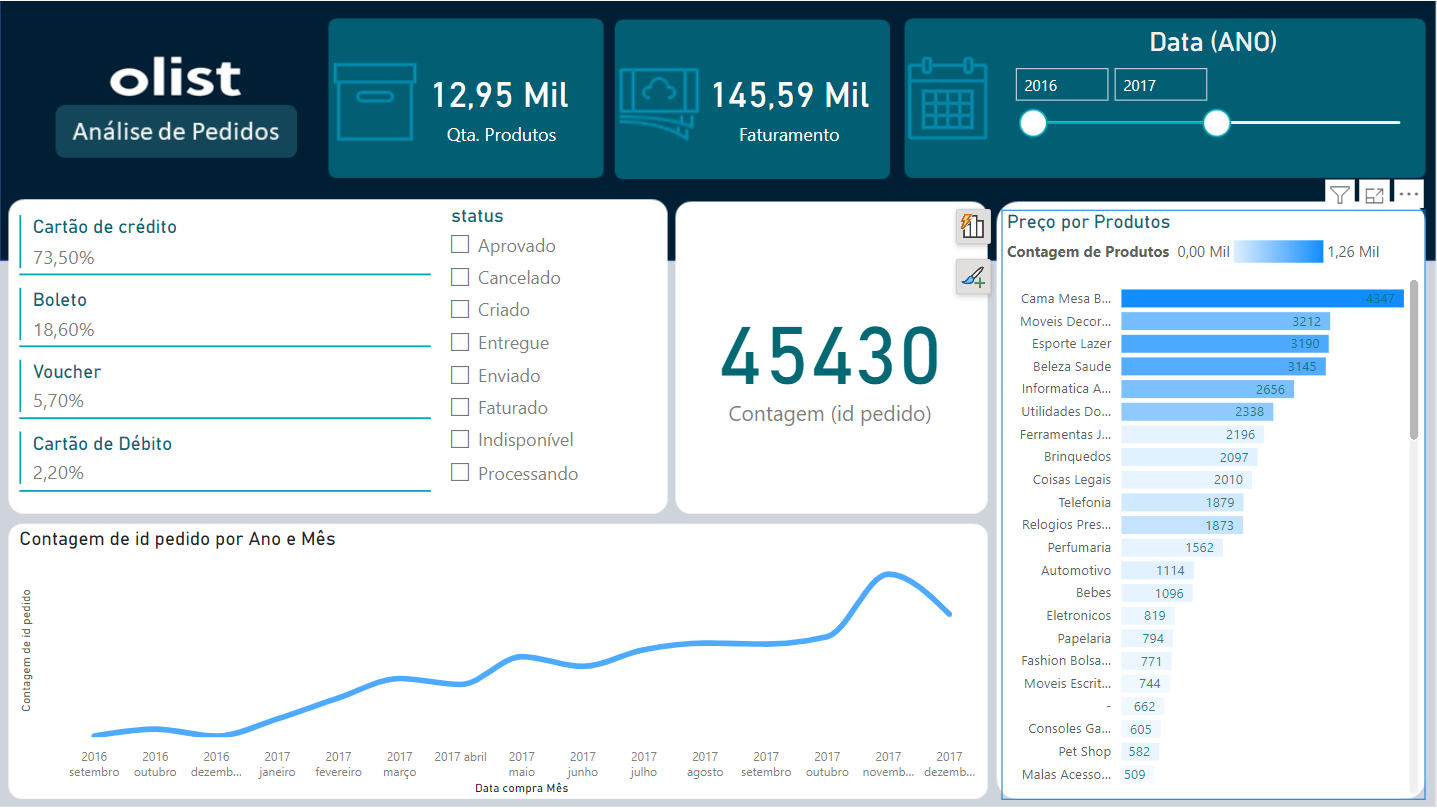The width and height of the screenshot is (1437, 808).
Task: Select the Informatica A... bar 2656
Action: coord(1207,389)
